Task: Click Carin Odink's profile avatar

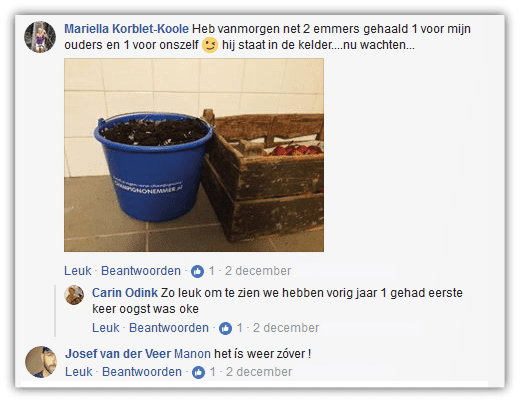Action: [74, 295]
